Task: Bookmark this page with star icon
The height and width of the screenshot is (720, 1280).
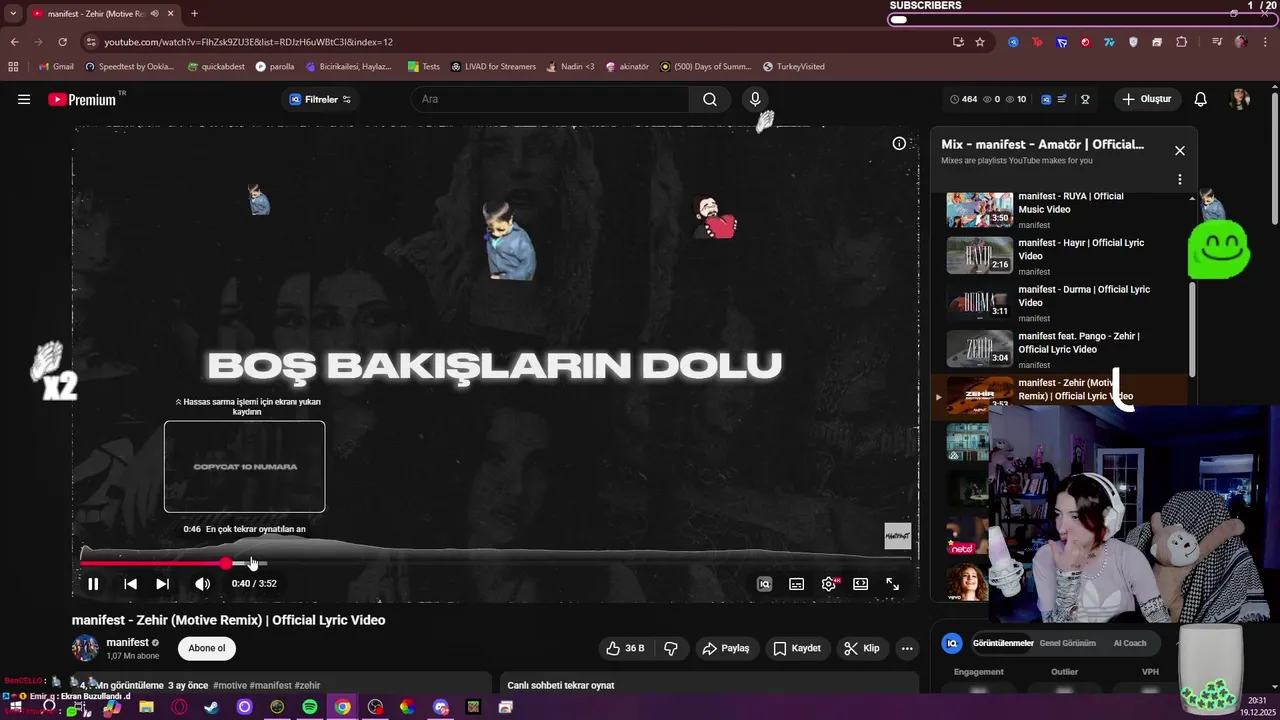Action: pyautogui.click(x=980, y=42)
